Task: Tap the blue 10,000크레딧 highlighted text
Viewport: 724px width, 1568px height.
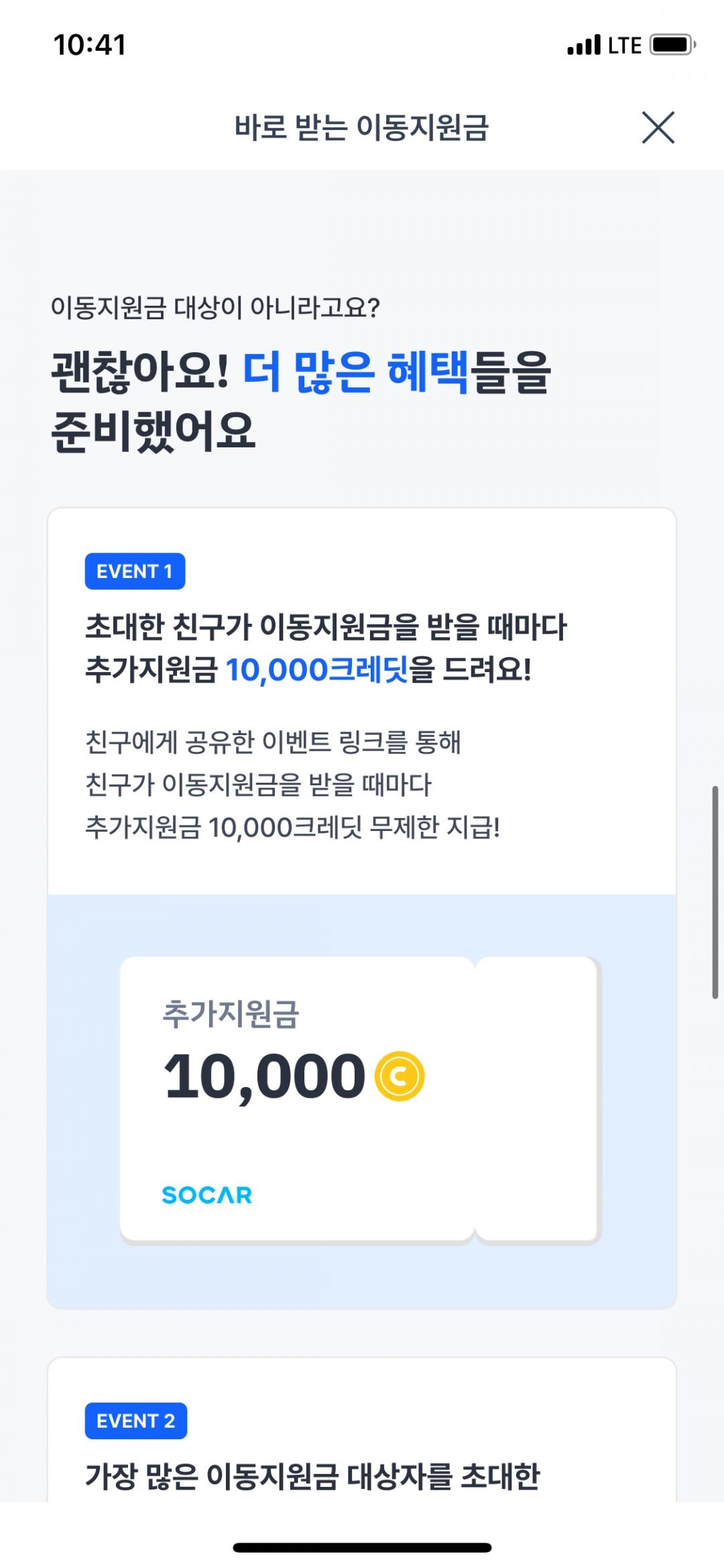Action: pyautogui.click(x=316, y=670)
